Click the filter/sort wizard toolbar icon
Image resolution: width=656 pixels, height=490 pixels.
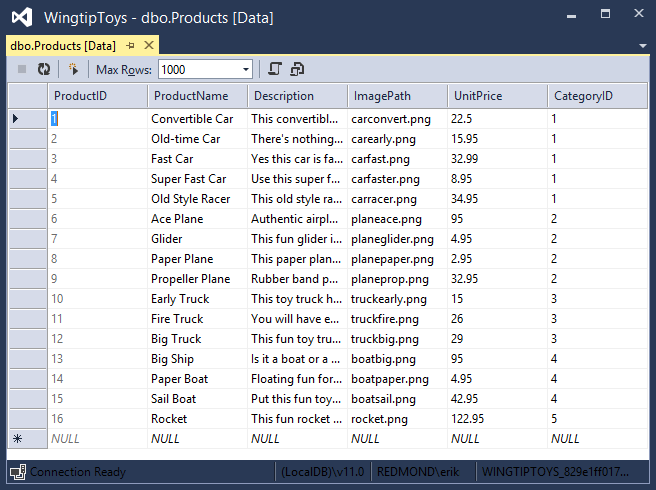click(x=72, y=69)
